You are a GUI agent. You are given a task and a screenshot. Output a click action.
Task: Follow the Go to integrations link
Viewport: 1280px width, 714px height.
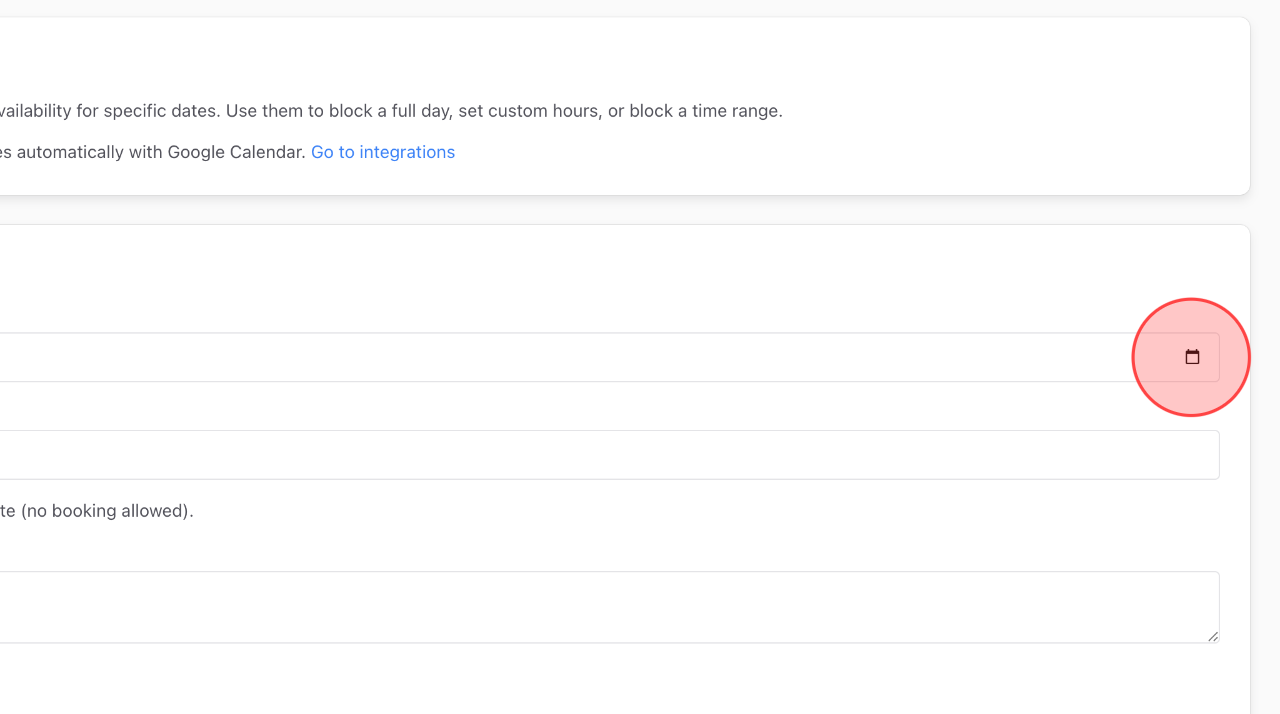click(383, 152)
